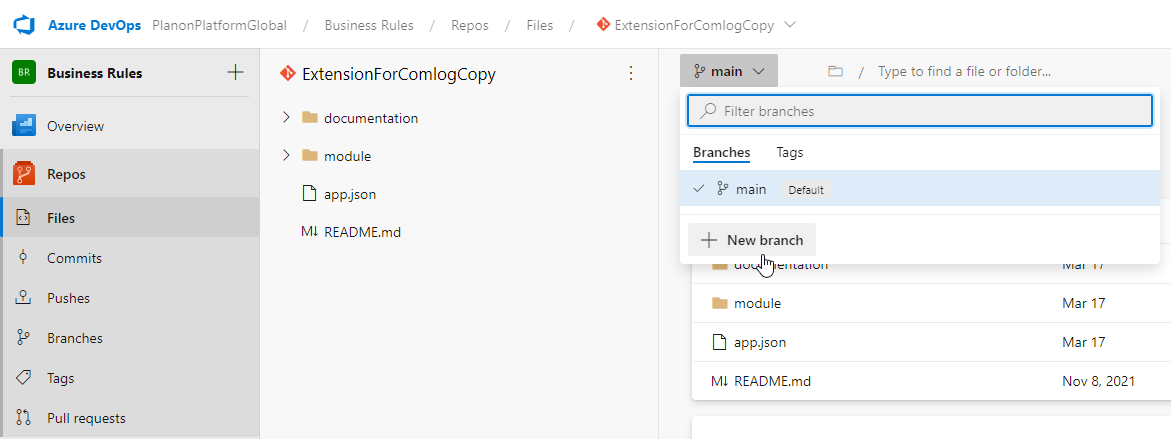Select the main default branch
The image size is (1171, 439).
(751, 189)
